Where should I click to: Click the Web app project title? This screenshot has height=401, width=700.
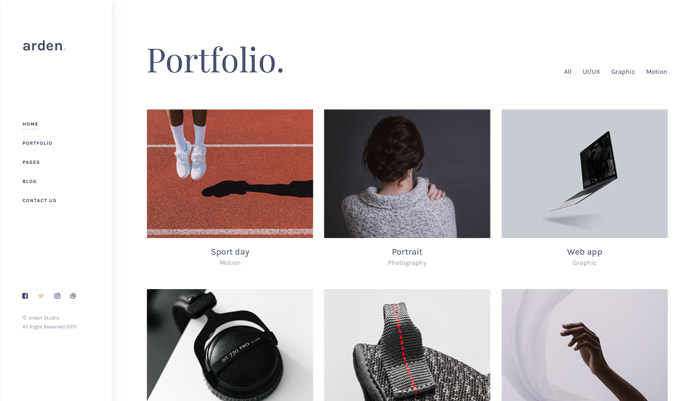point(584,252)
